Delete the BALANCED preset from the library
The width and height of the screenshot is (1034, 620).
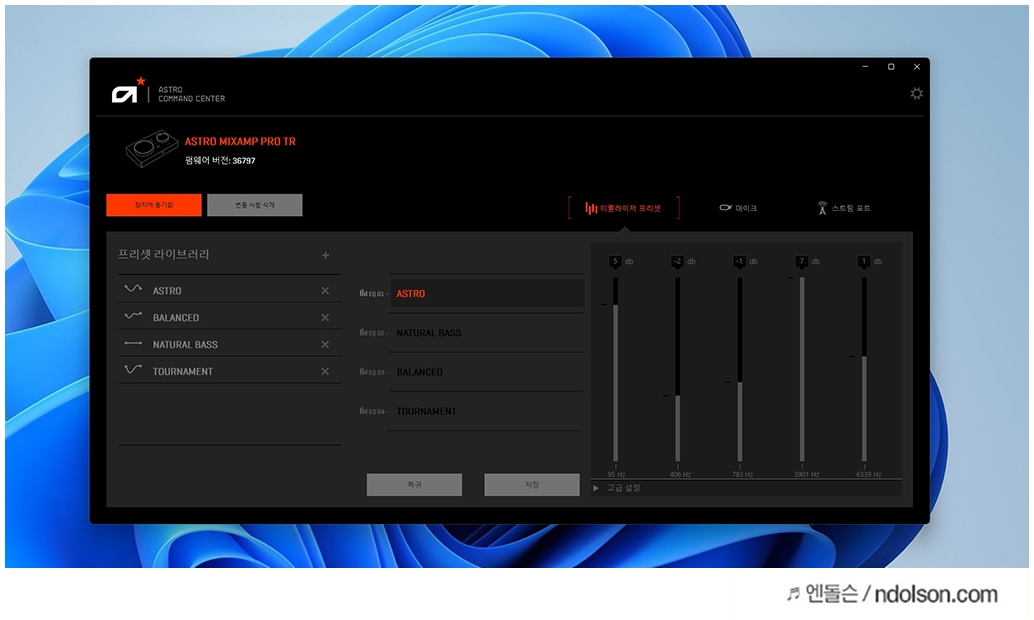tap(325, 318)
